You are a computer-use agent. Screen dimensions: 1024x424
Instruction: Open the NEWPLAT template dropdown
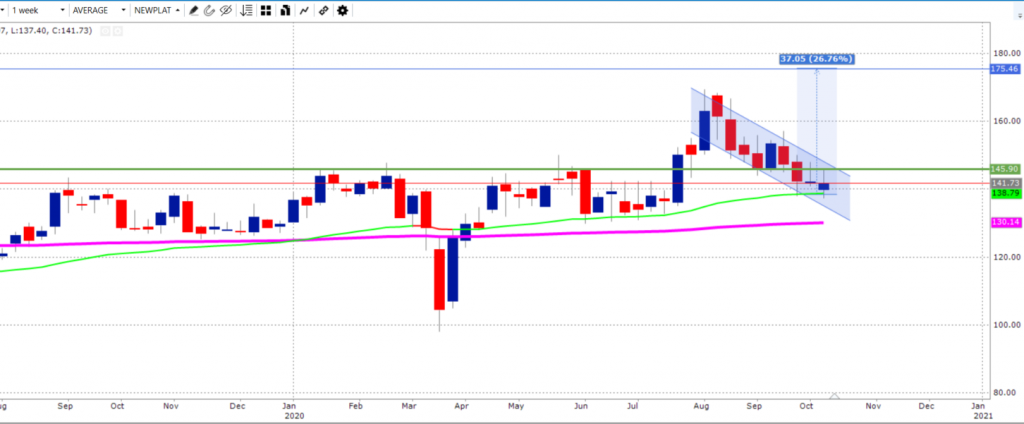(158, 11)
